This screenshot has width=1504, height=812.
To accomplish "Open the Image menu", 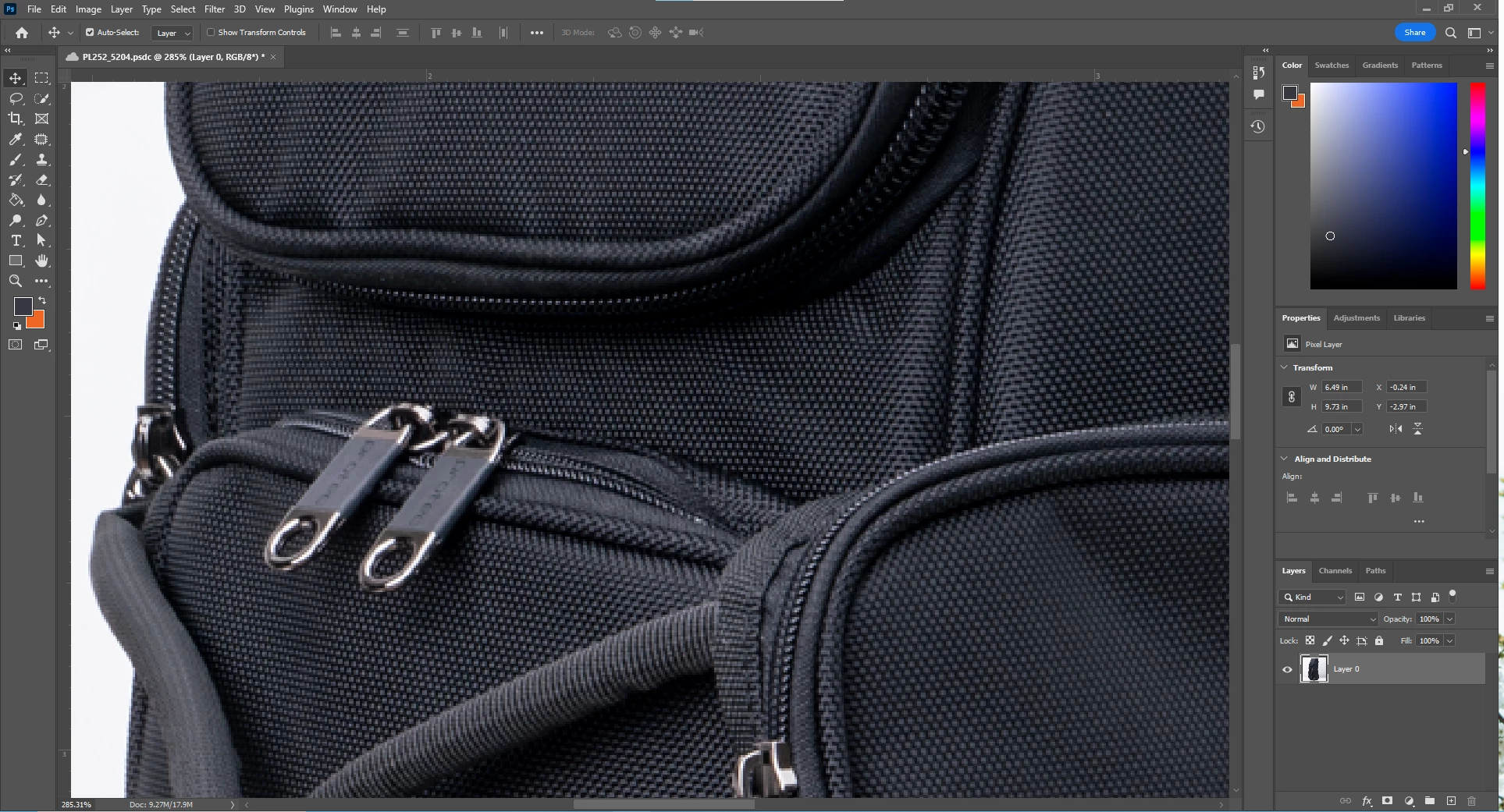I will (x=88, y=9).
